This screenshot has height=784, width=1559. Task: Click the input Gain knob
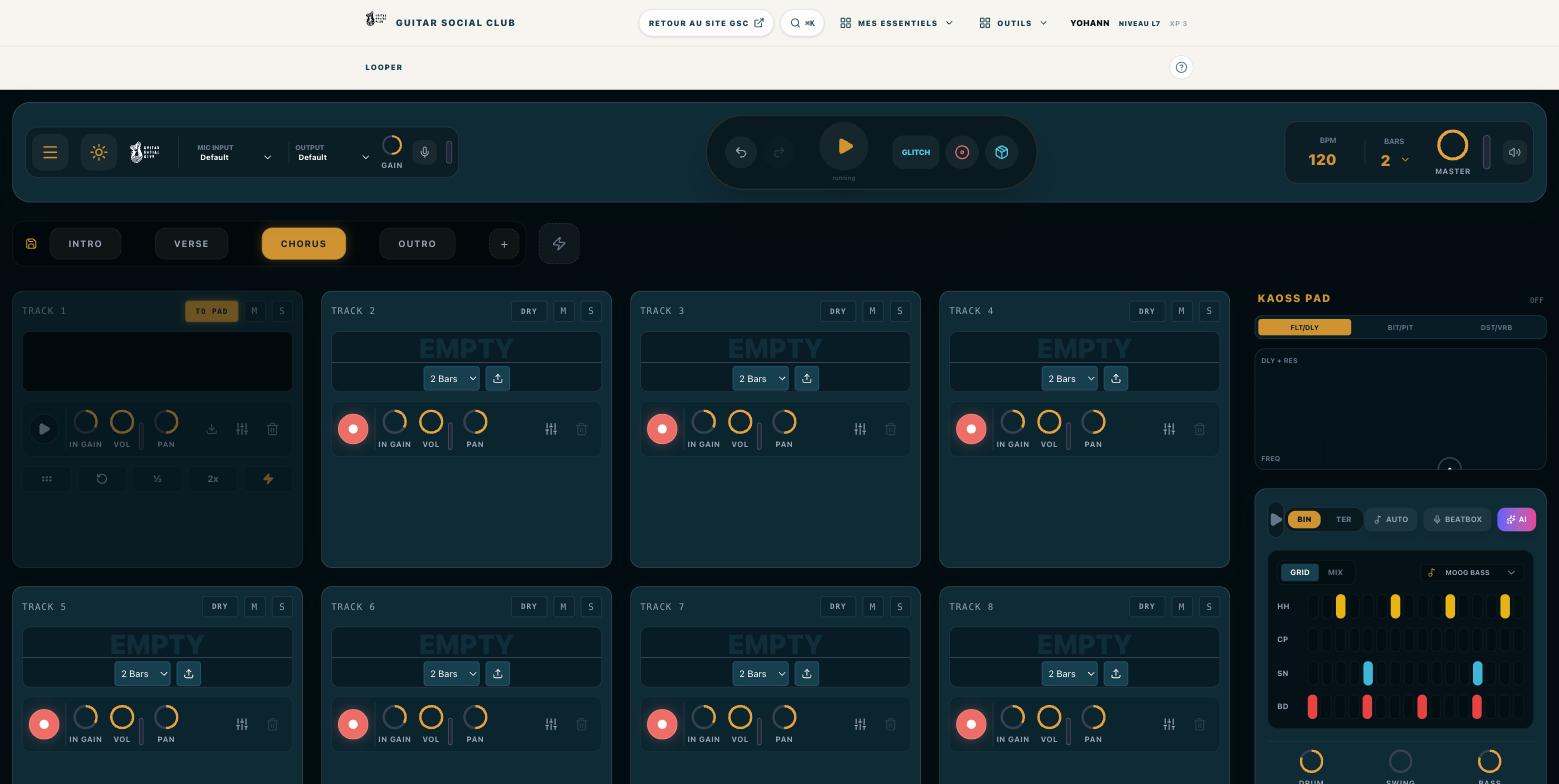point(392,146)
